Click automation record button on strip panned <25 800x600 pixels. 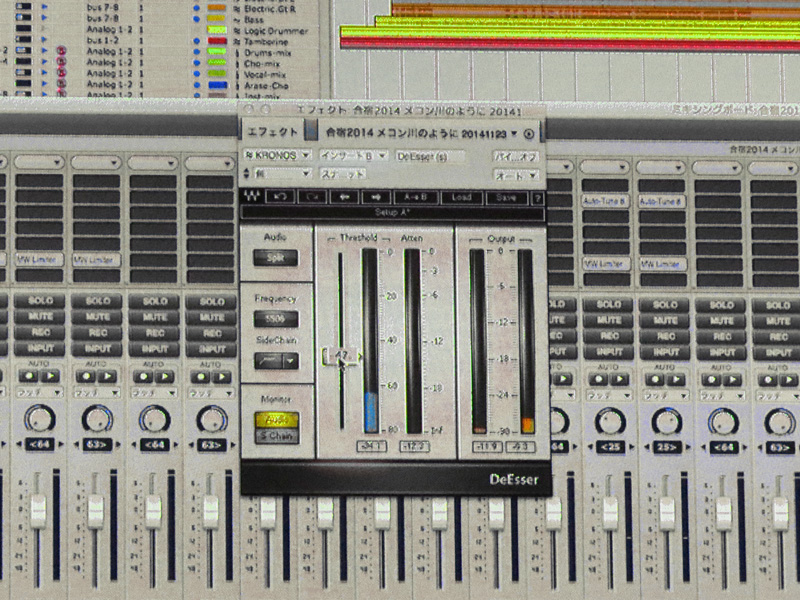tap(598, 380)
